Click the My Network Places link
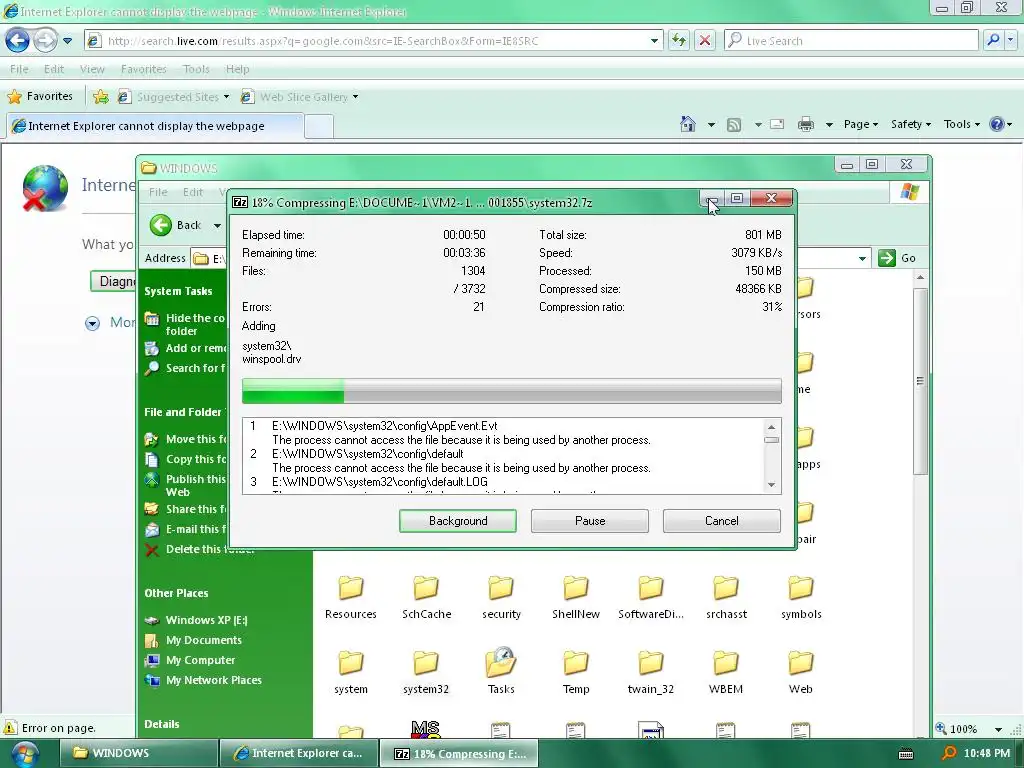 [214, 680]
